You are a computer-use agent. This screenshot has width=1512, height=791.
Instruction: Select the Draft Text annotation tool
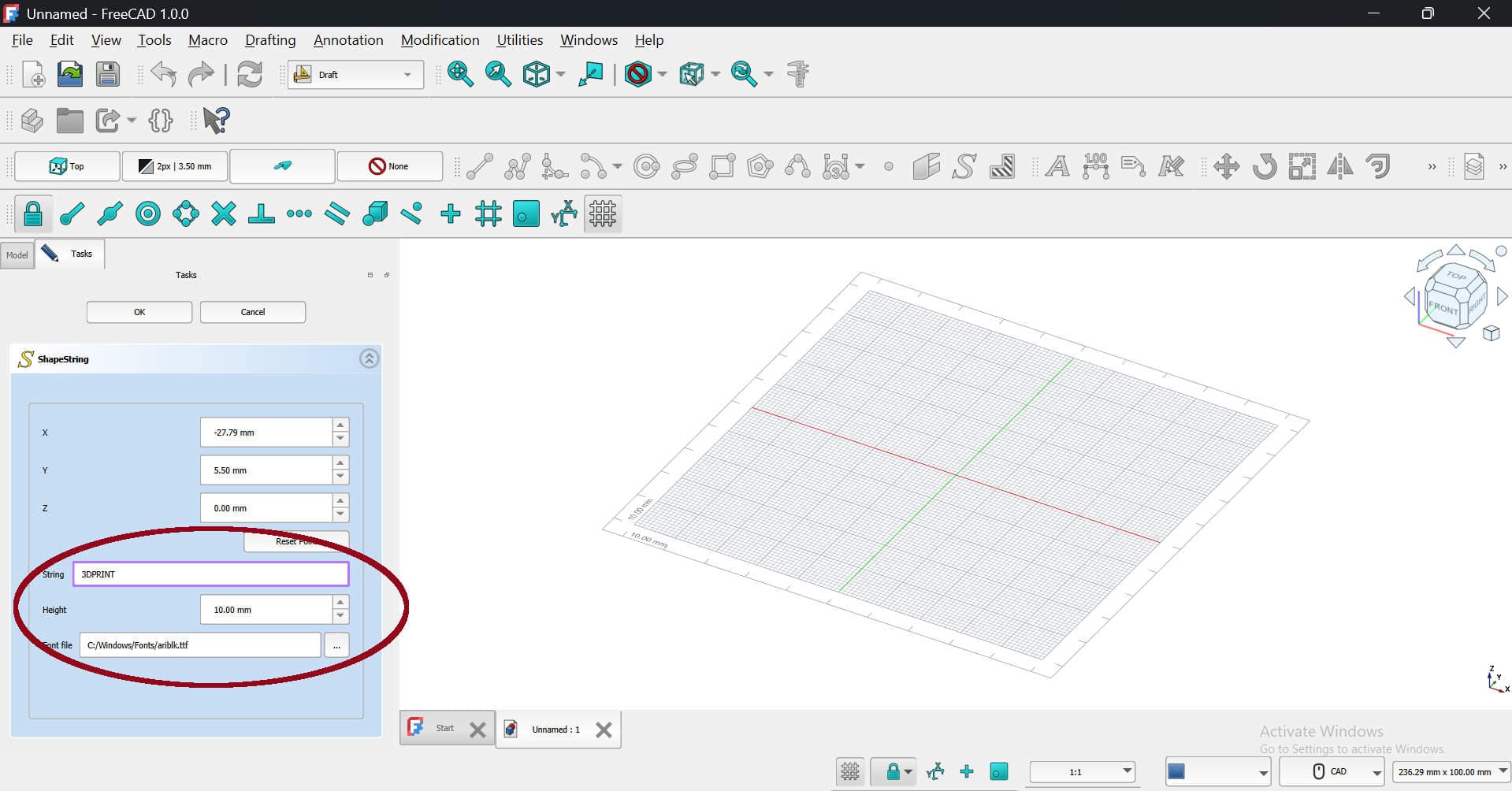tap(1057, 166)
